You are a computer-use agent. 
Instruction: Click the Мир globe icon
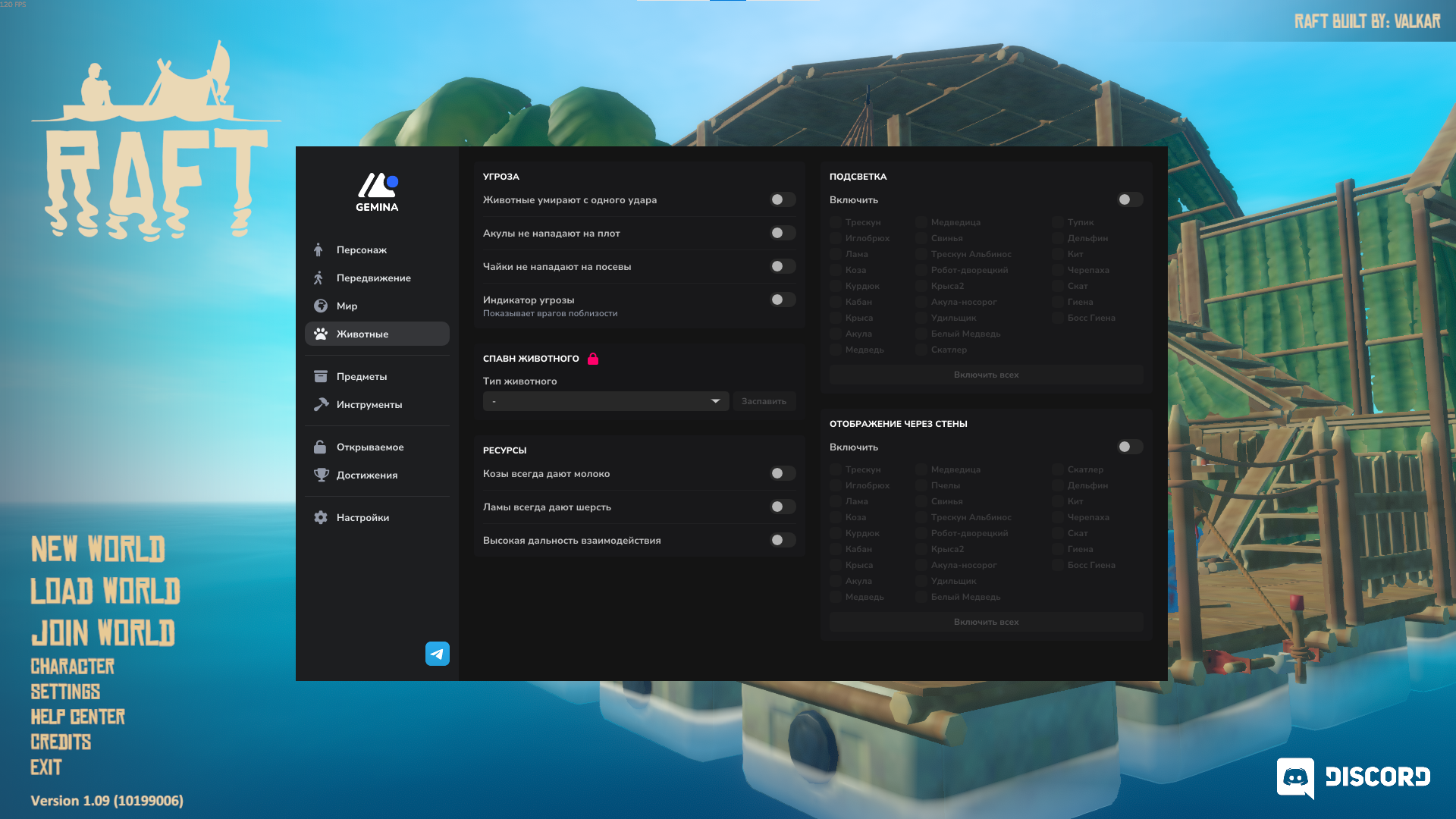point(320,306)
